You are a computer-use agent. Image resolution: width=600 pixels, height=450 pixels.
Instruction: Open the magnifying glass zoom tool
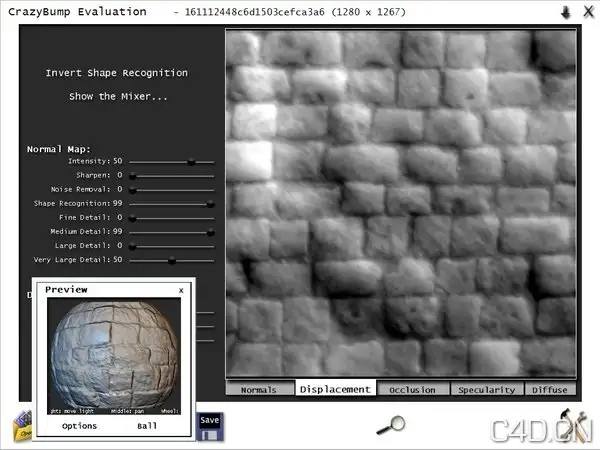pos(391,425)
